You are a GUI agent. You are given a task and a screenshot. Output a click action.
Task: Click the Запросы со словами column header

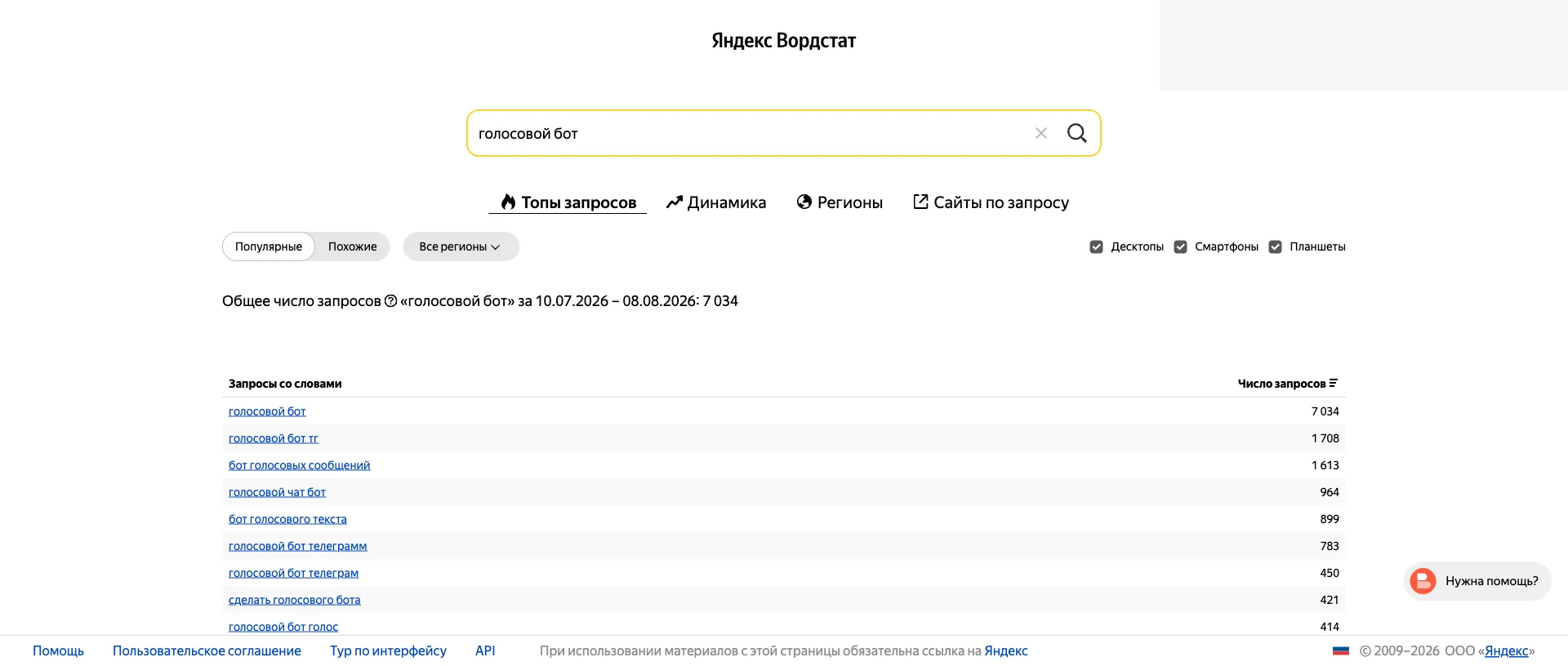(x=285, y=384)
